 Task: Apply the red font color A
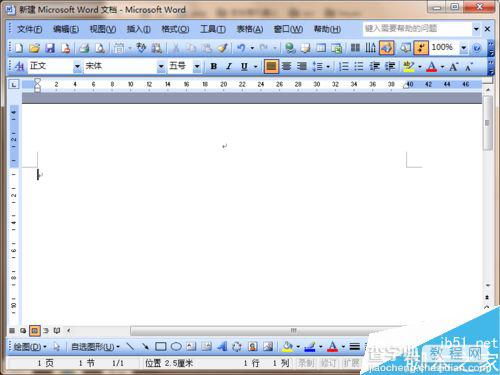click(432, 67)
